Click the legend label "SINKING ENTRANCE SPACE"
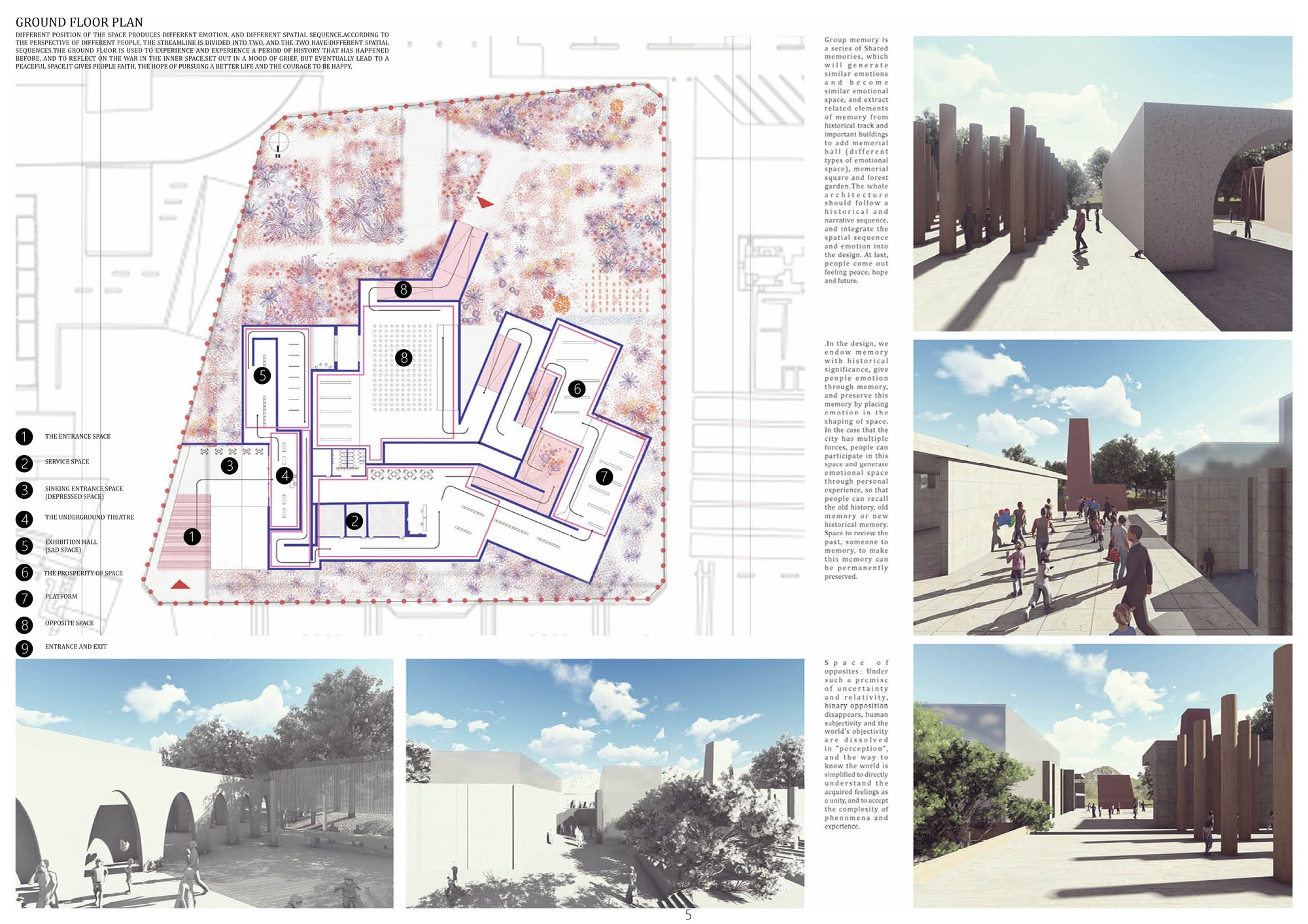Image resolution: width=1308 pixels, height=924 pixels. click(x=84, y=488)
